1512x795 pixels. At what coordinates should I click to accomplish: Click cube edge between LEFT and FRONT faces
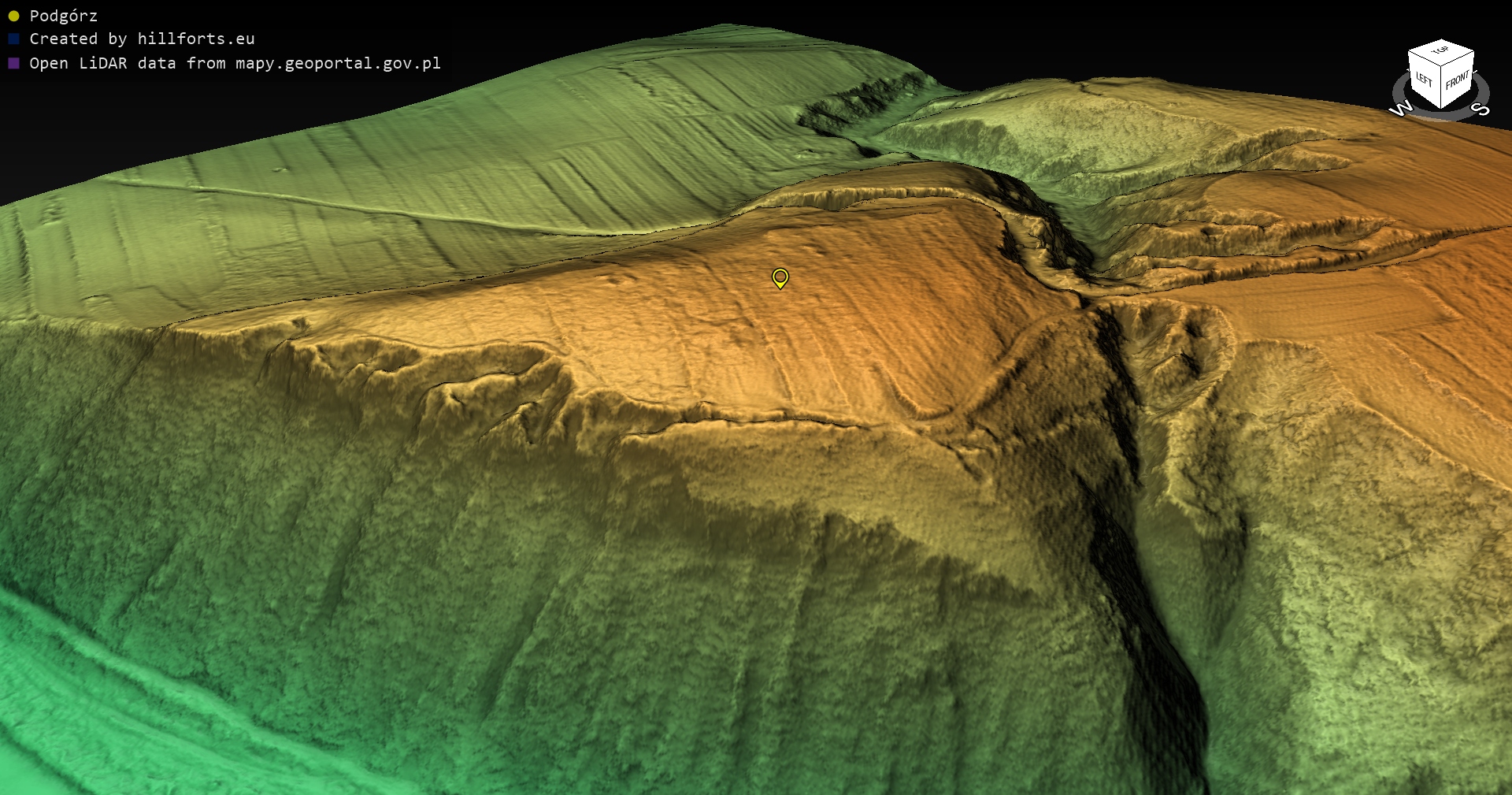[1442, 87]
